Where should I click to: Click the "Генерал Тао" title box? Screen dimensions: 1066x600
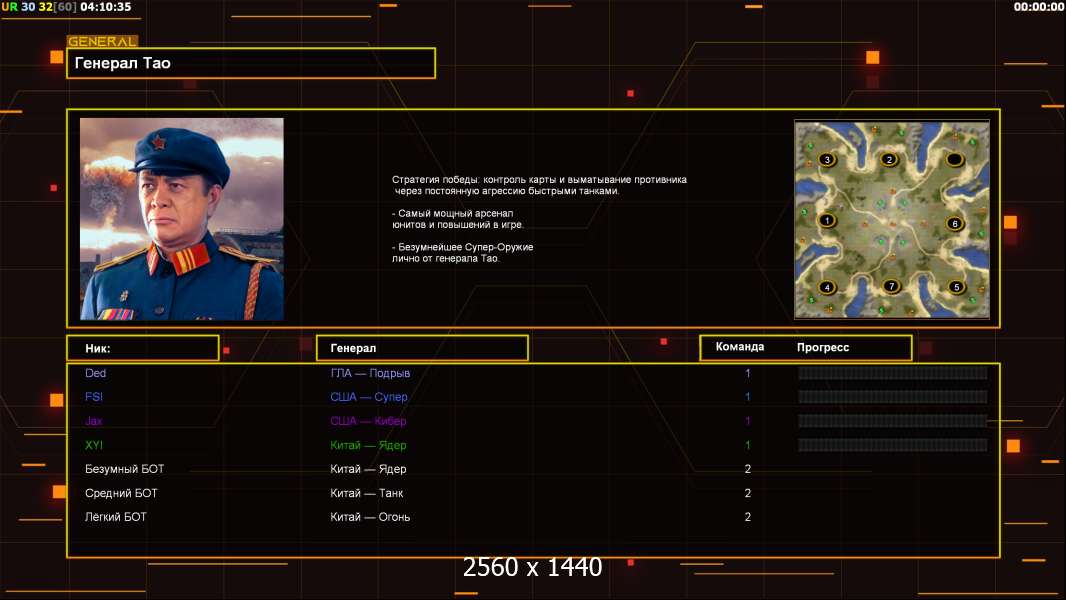click(x=251, y=63)
